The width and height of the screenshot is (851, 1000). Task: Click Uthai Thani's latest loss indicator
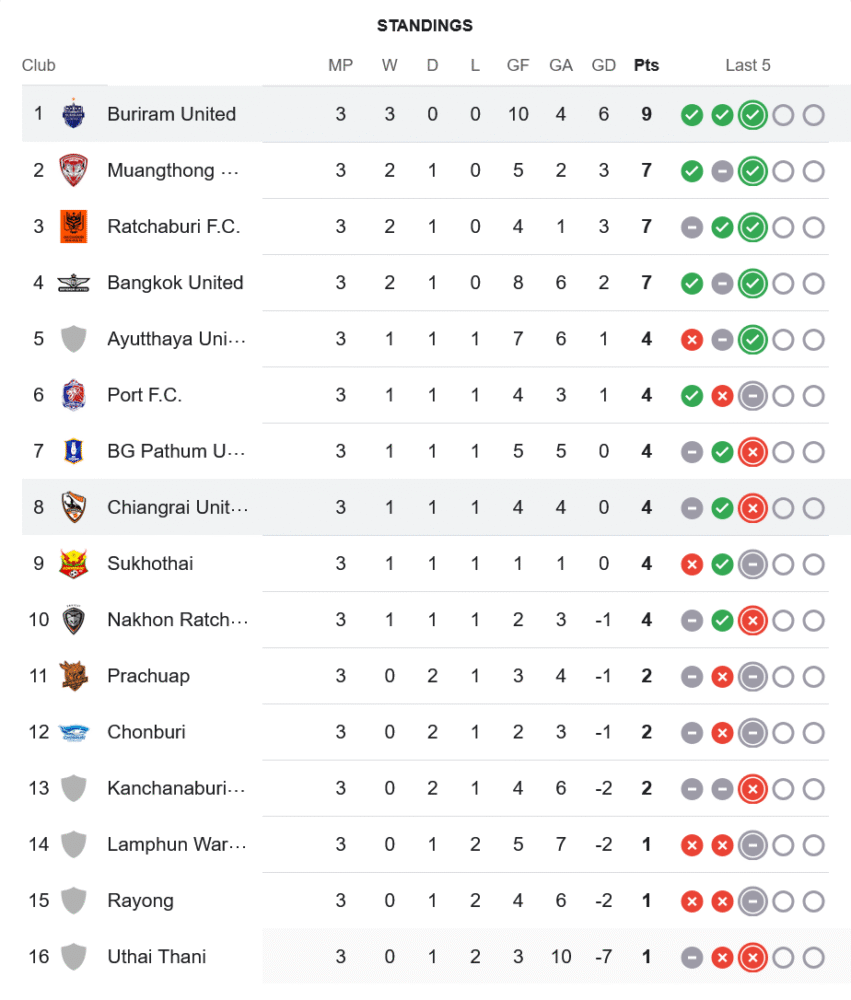752,957
